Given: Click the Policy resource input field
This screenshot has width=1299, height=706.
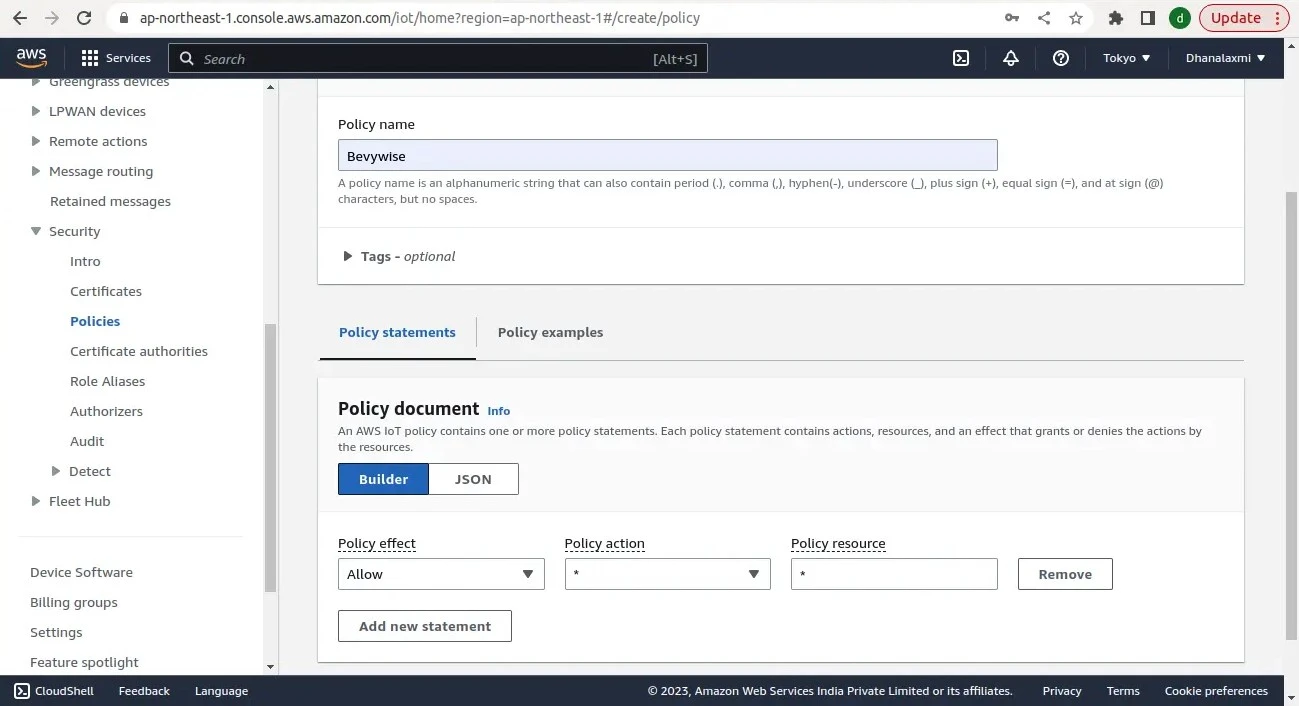Looking at the screenshot, I should pos(894,574).
